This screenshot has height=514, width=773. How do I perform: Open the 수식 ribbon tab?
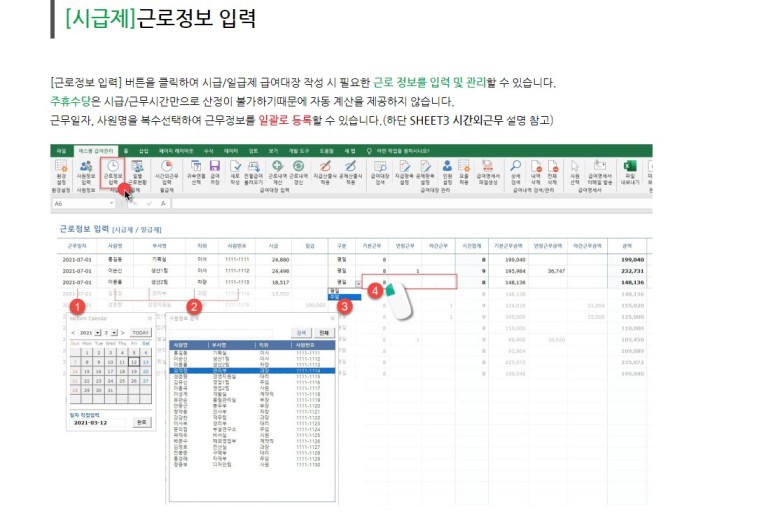(x=209, y=151)
